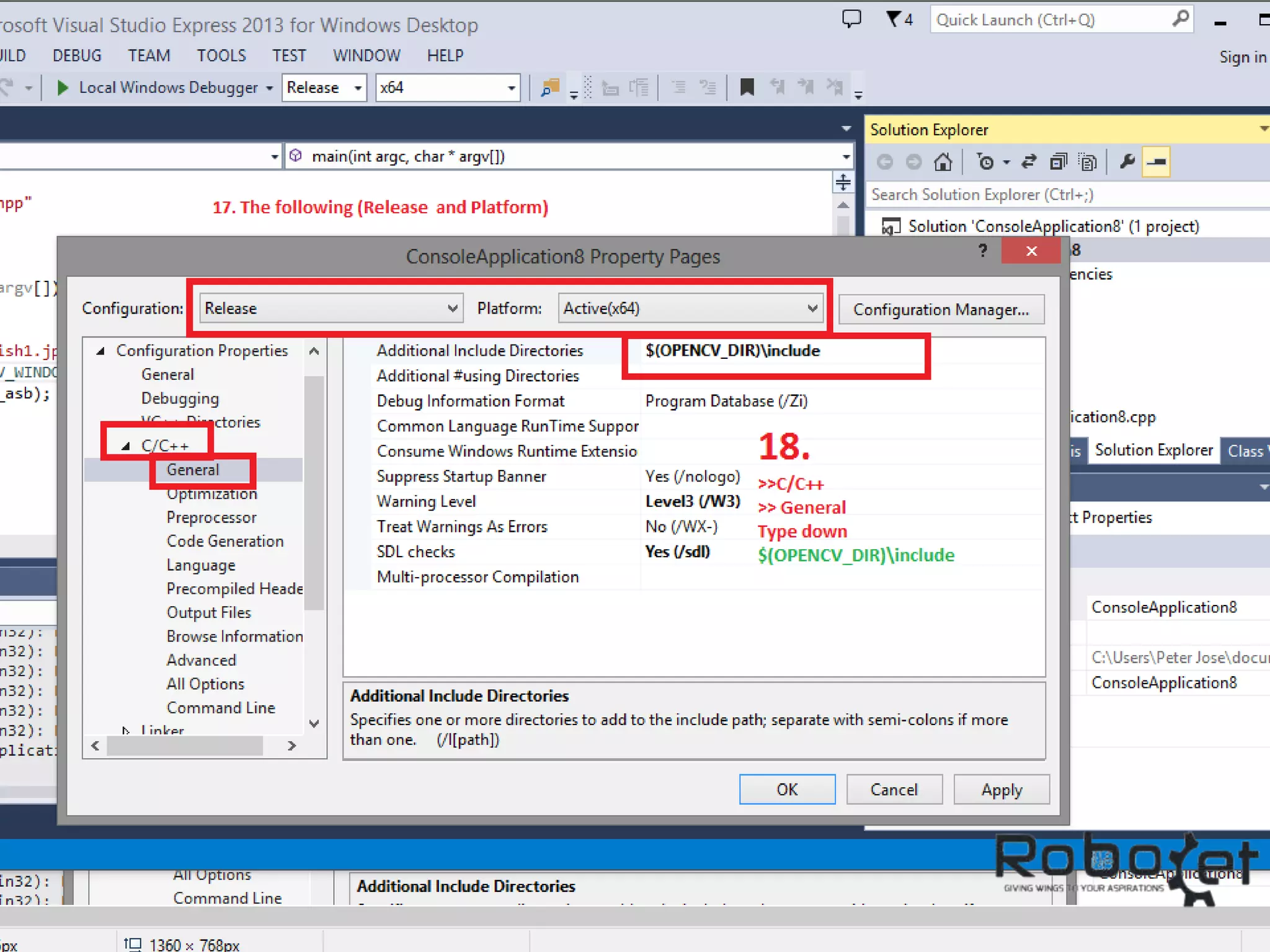Start the Local Windows Debugger
1270x952 pixels.
pos(158,87)
